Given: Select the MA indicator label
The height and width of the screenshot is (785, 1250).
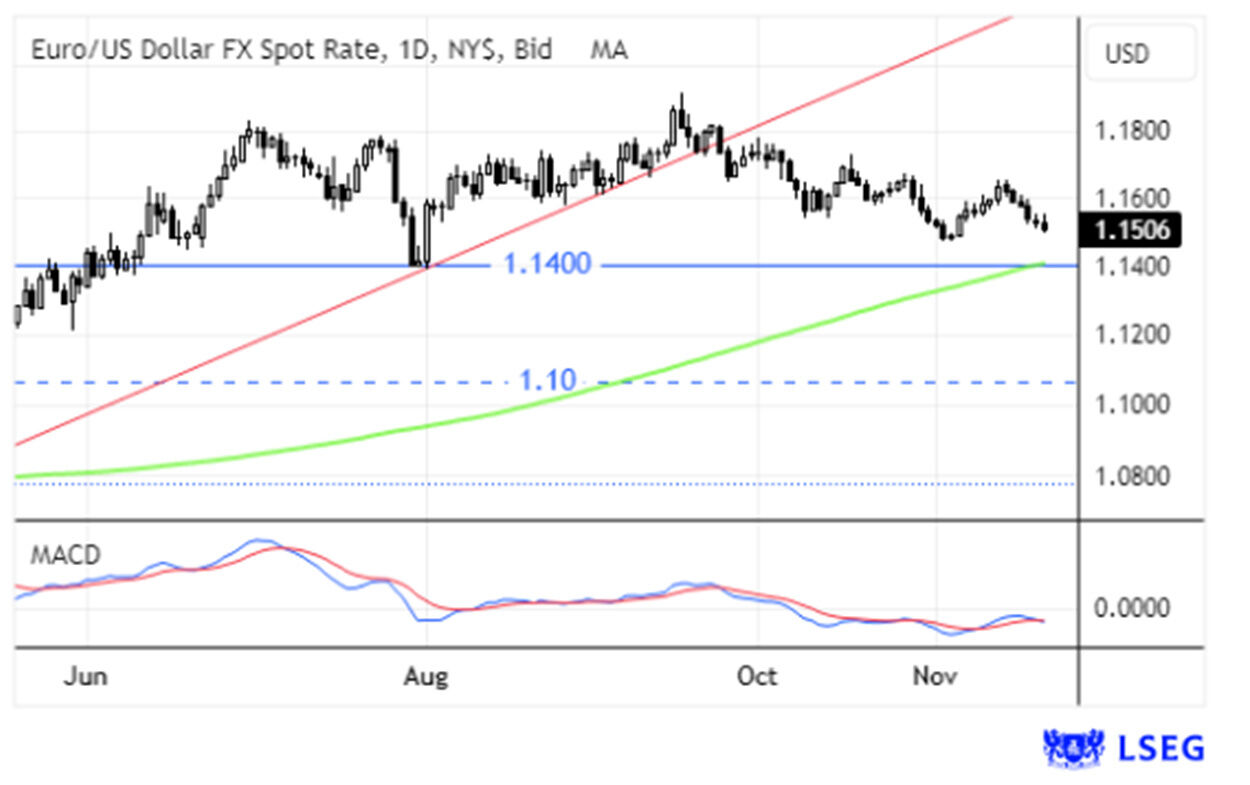Looking at the screenshot, I should pos(609,49).
